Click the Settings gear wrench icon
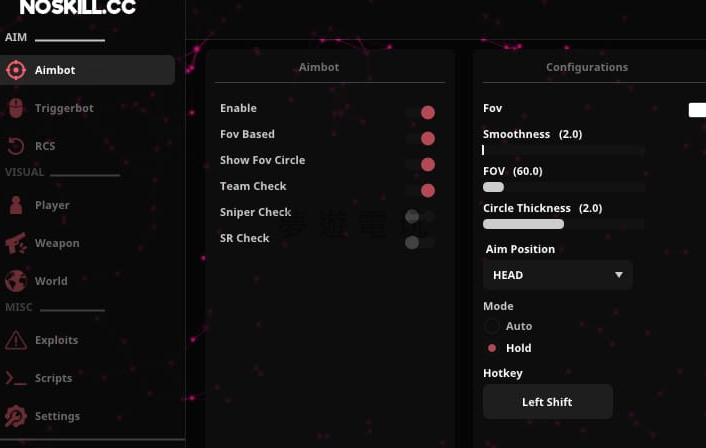 [x=16, y=416]
